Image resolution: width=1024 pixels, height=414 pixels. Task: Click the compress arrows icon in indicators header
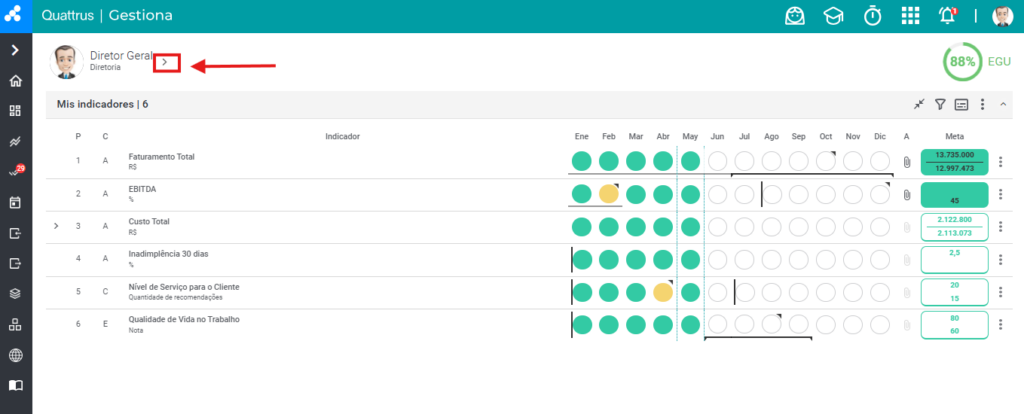[920, 104]
